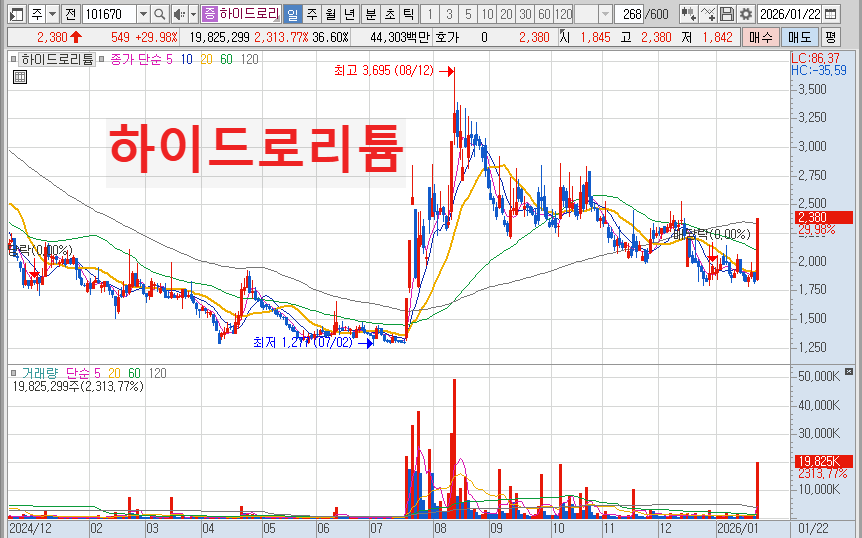Select interval 3 button
This screenshot has width=862, height=538.
pyautogui.click(x=449, y=14)
